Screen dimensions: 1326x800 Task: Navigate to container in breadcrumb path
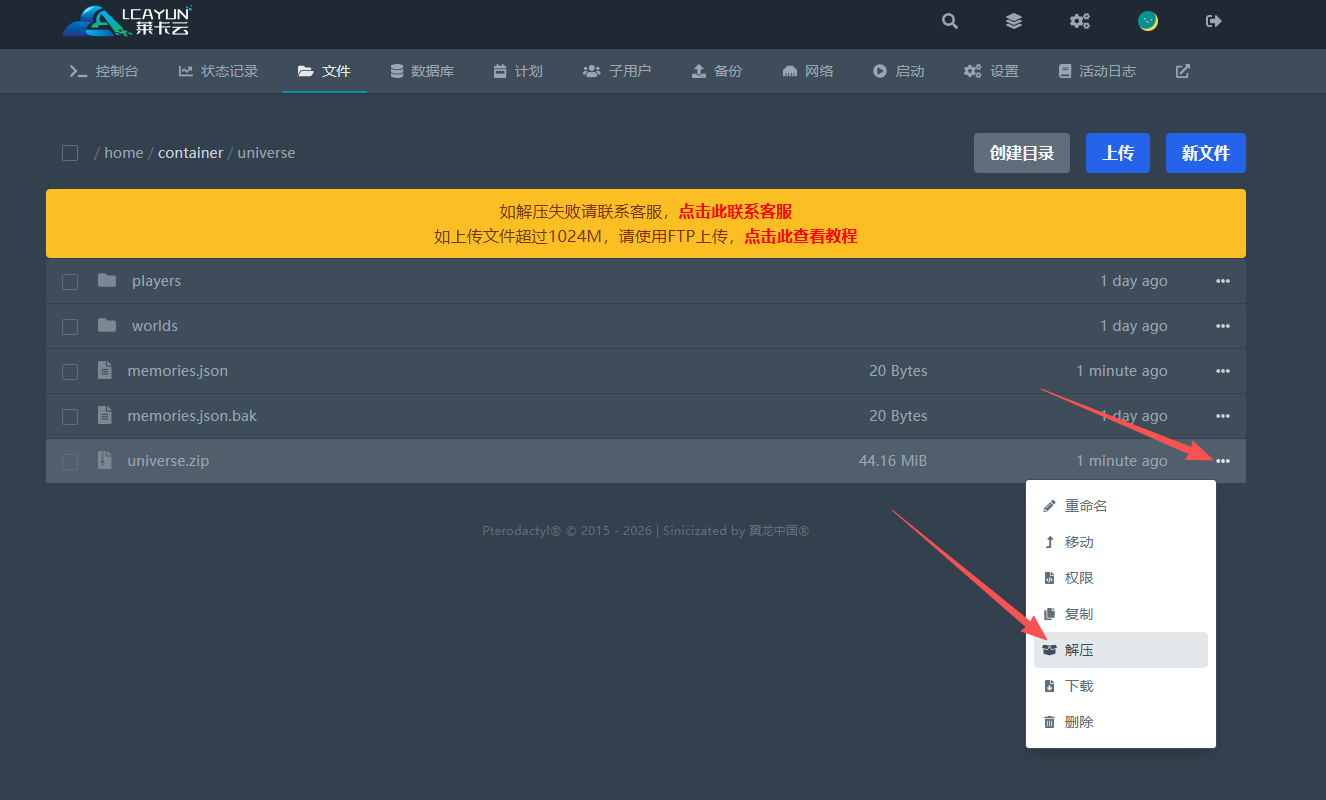pos(190,153)
